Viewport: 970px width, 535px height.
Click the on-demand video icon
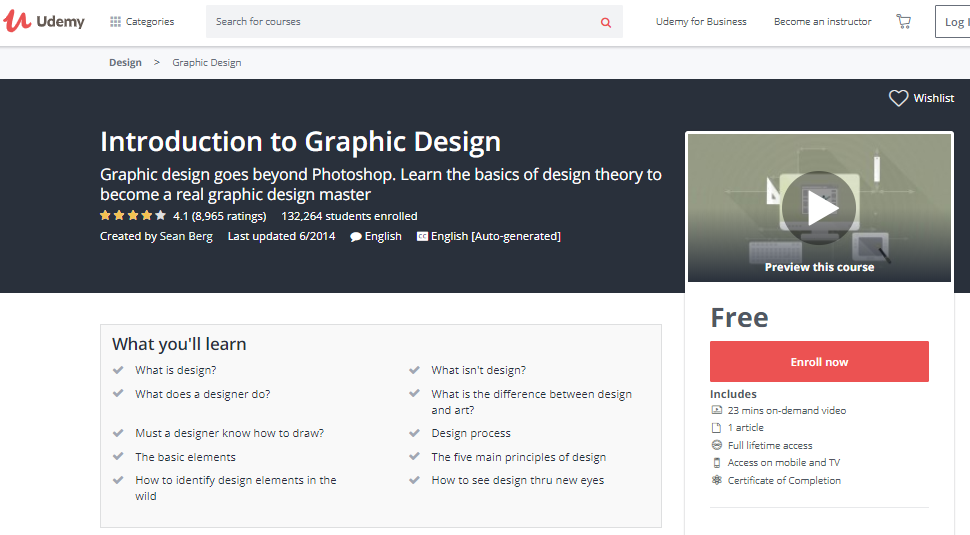(x=716, y=410)
